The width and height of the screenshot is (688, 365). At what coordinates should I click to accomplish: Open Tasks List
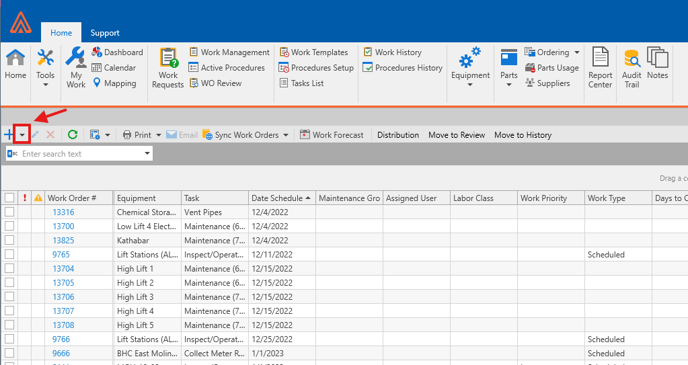(302, 83)
